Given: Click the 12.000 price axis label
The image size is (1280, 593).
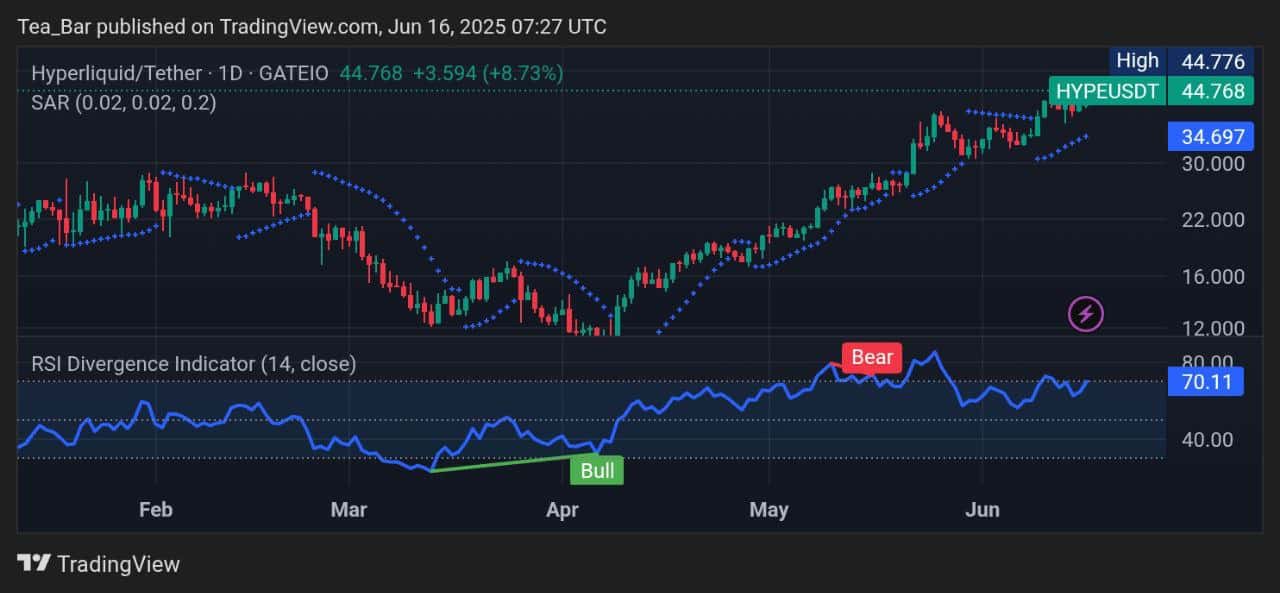Looking at the screenshot, I should [x=1213, y=329].
